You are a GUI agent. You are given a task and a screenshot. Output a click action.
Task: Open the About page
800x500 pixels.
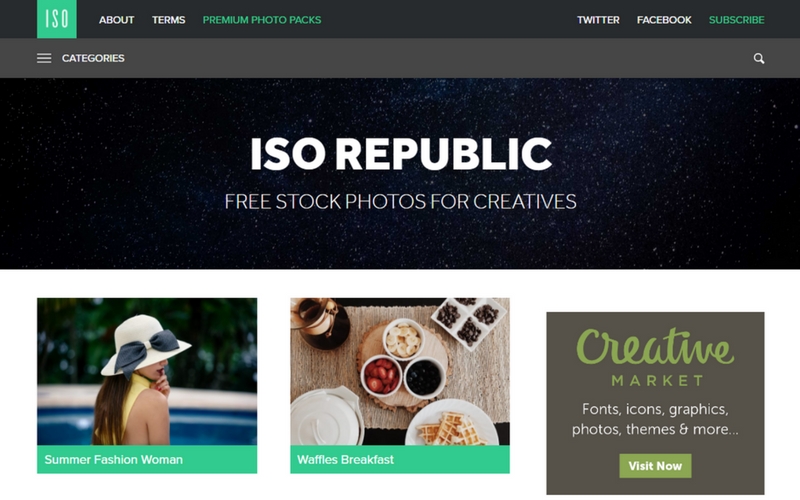tap(116, 20)
